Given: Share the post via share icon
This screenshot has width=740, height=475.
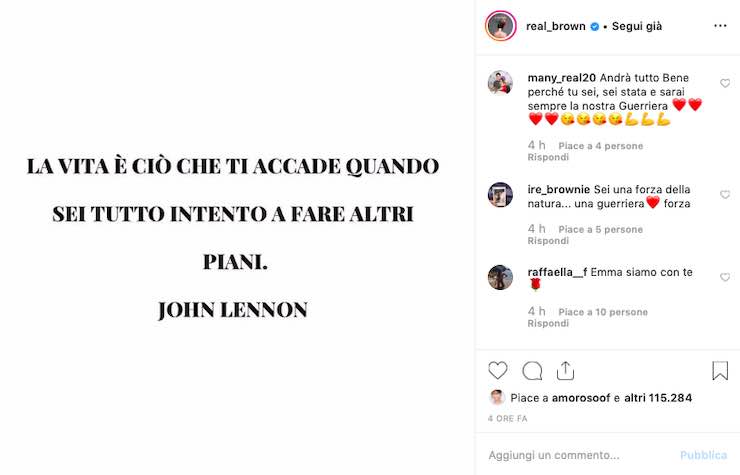Looking at the screenshot, I should point(565,371).
